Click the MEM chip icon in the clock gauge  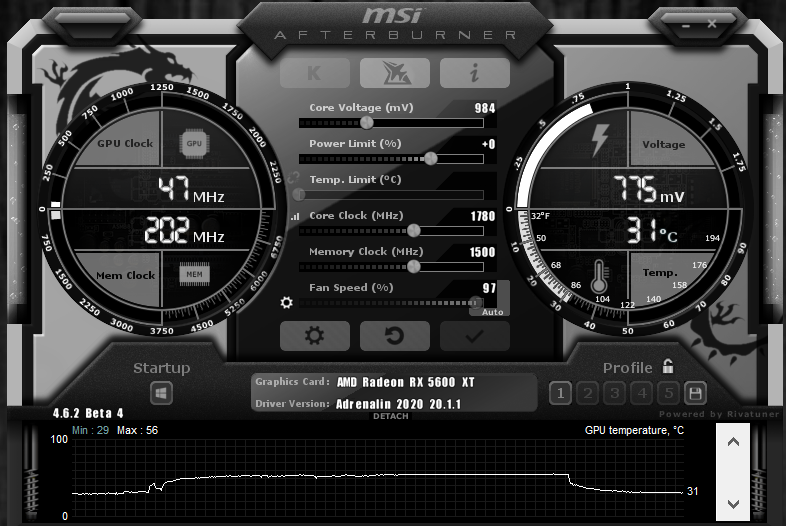point(194,274)
